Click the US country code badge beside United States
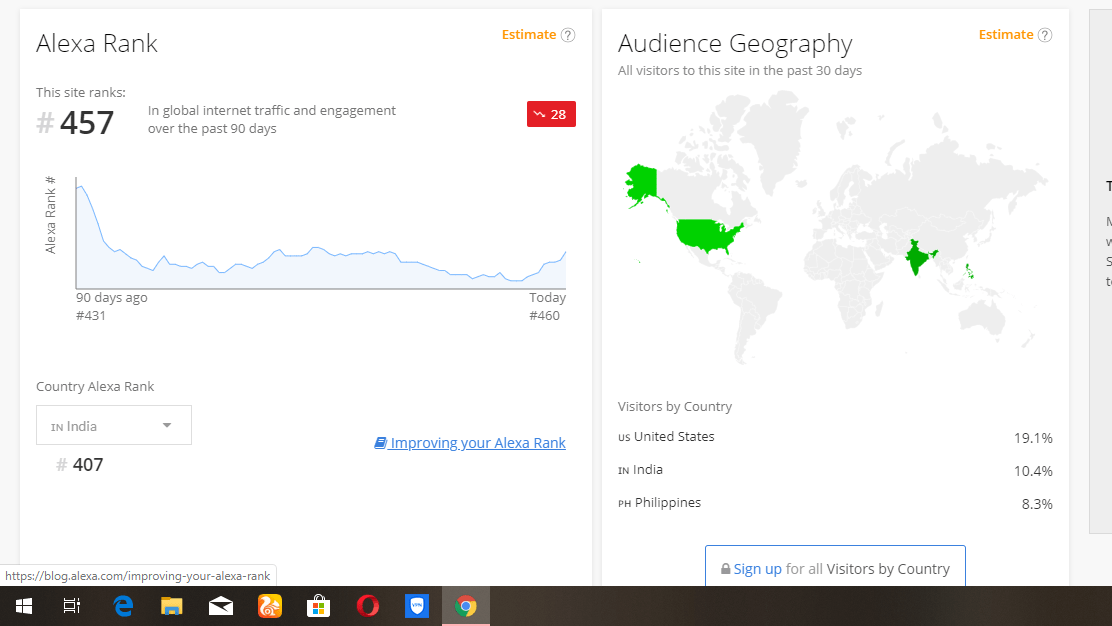 [626, 437]
